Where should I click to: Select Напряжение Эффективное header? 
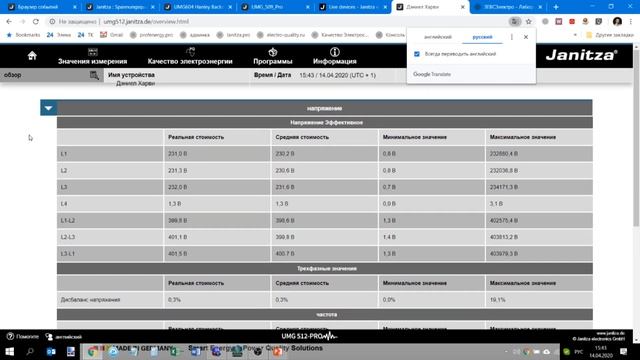tap(326, 122)
